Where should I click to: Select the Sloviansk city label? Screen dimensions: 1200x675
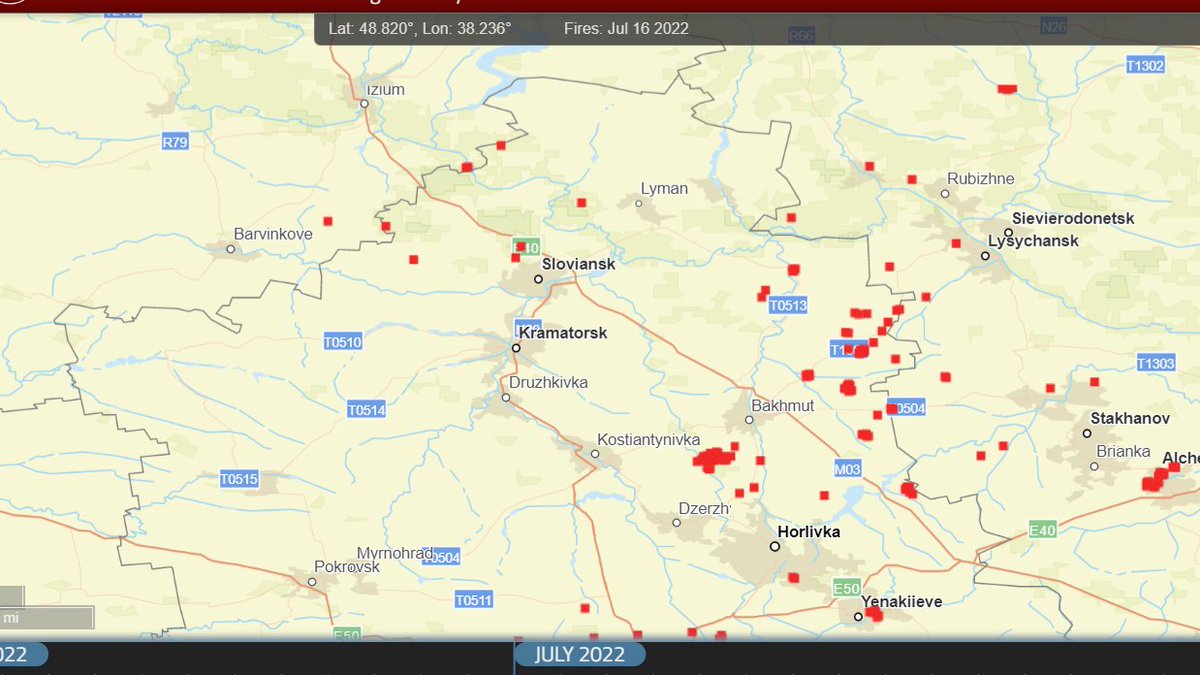click(578, 264)
